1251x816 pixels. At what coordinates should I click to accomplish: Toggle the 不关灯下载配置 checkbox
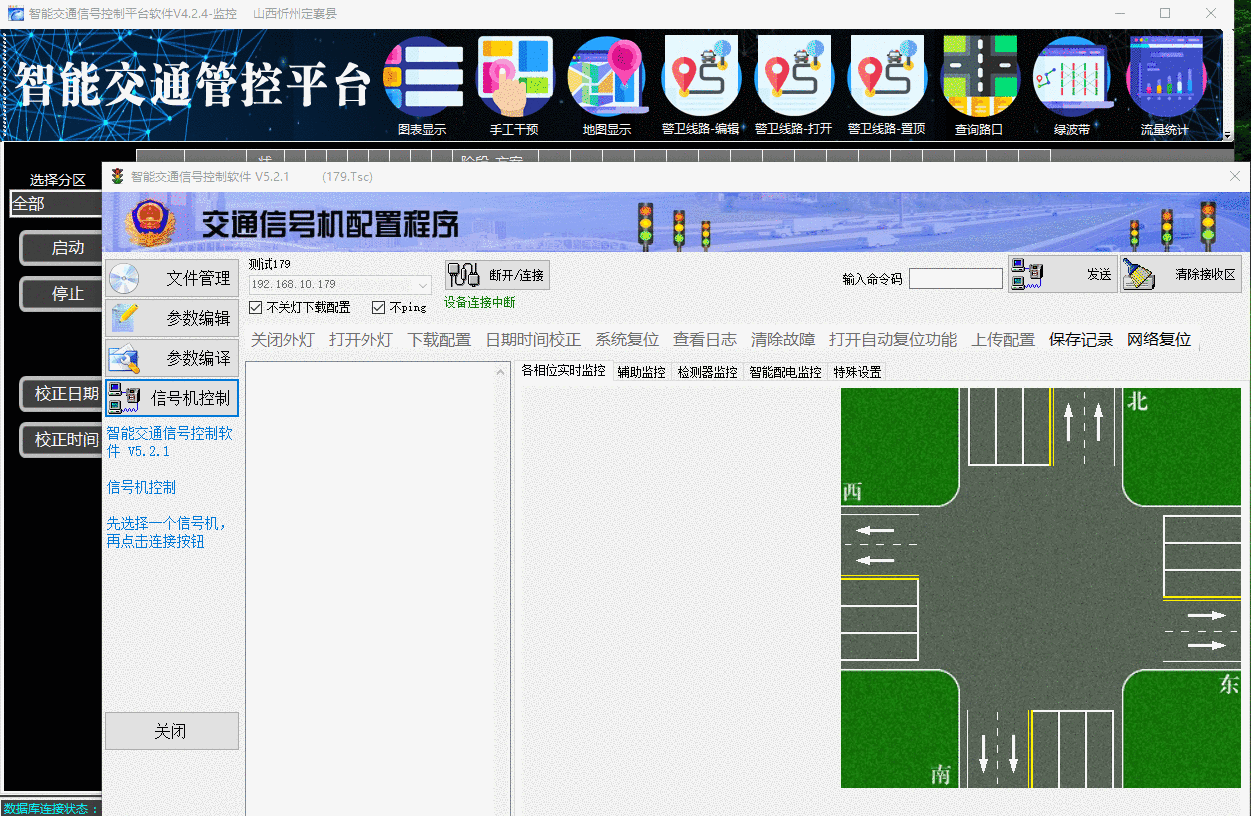pyautogui.click(x=256, y=308)
